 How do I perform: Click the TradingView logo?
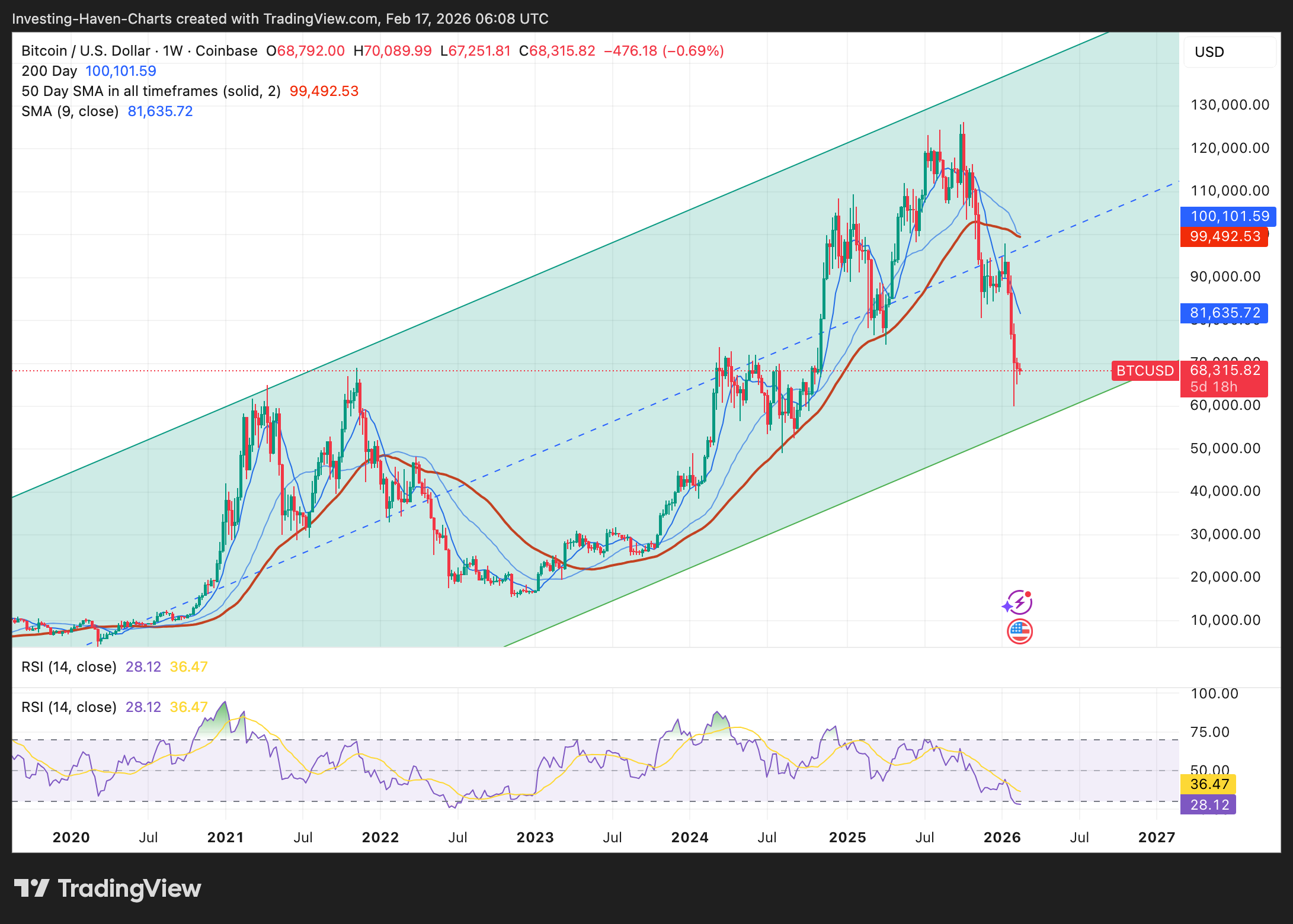[31, 888]
